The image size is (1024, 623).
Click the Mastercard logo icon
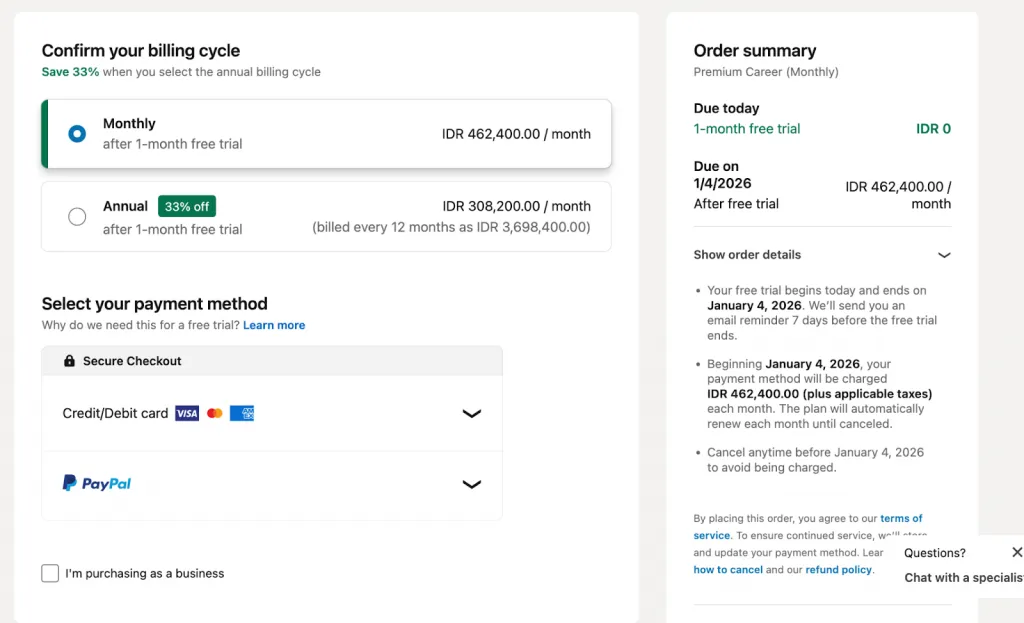[x=214, y=413]
